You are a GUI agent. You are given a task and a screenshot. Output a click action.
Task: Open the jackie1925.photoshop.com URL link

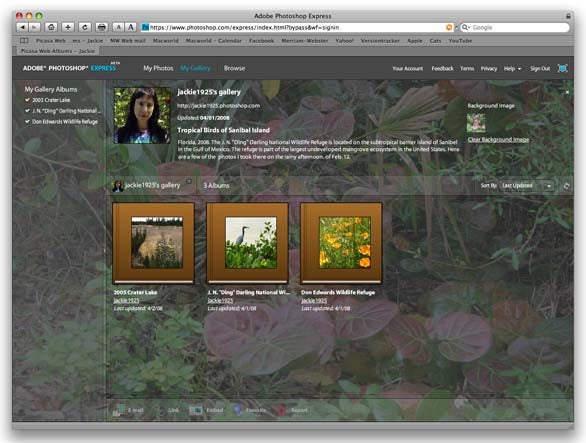point(218,106)
